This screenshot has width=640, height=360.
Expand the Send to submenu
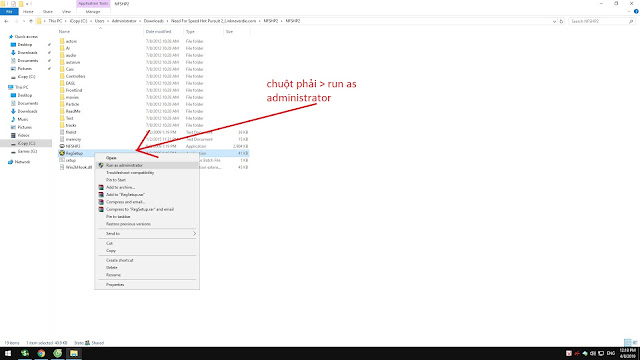tap(147, 233)
